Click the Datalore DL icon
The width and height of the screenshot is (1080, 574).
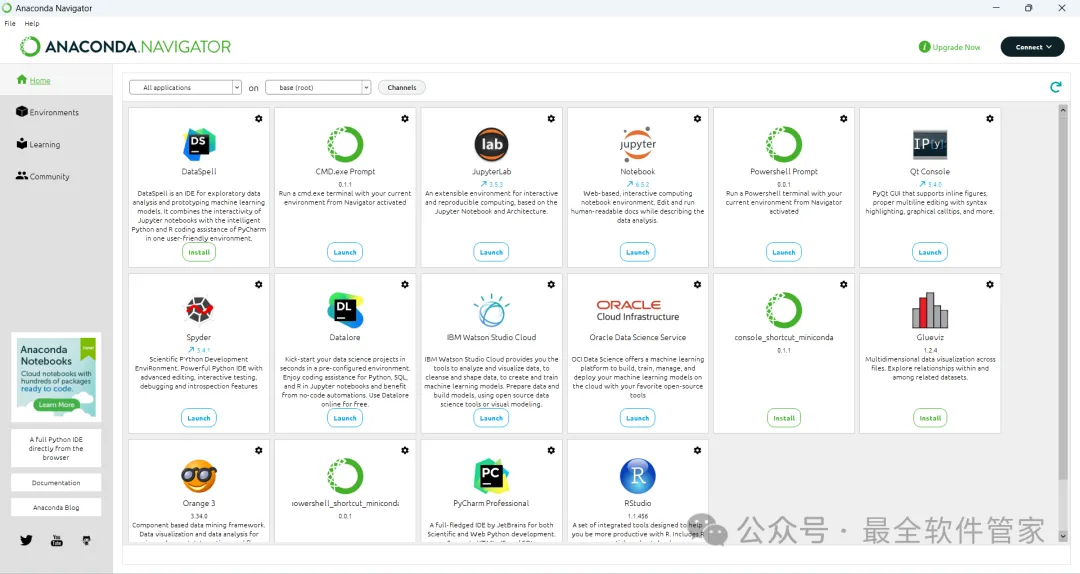pos(345,310)
